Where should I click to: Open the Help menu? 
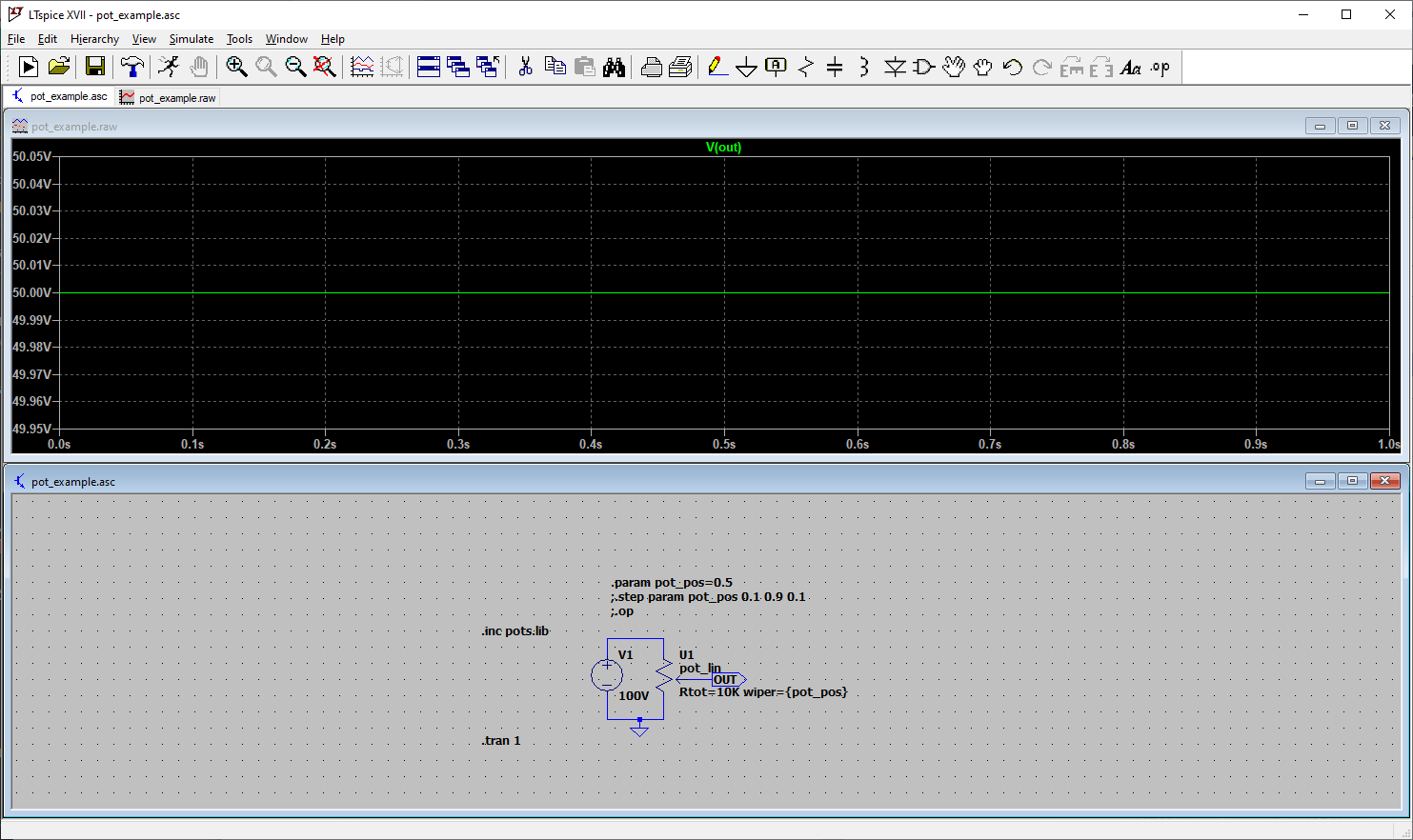[x=333, y=39]
